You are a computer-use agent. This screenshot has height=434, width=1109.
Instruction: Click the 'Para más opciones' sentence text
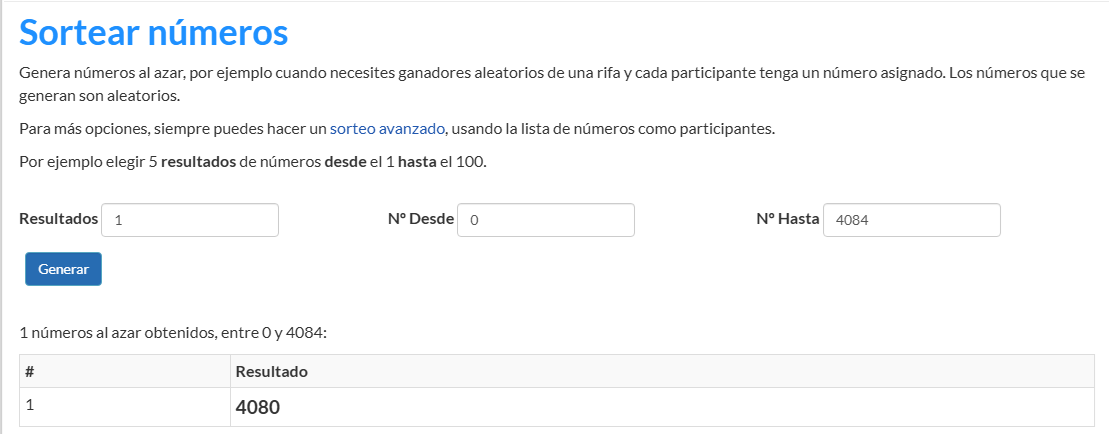[x=397, y=129]
